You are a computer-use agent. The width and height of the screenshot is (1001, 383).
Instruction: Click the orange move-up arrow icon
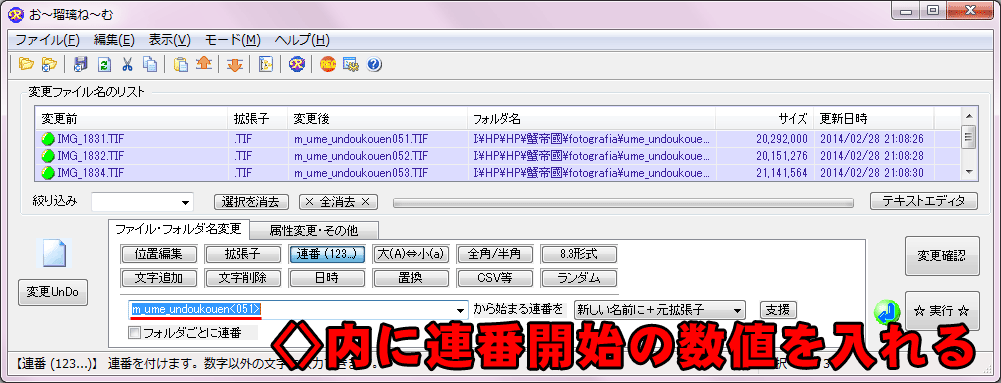click(204, 64)
